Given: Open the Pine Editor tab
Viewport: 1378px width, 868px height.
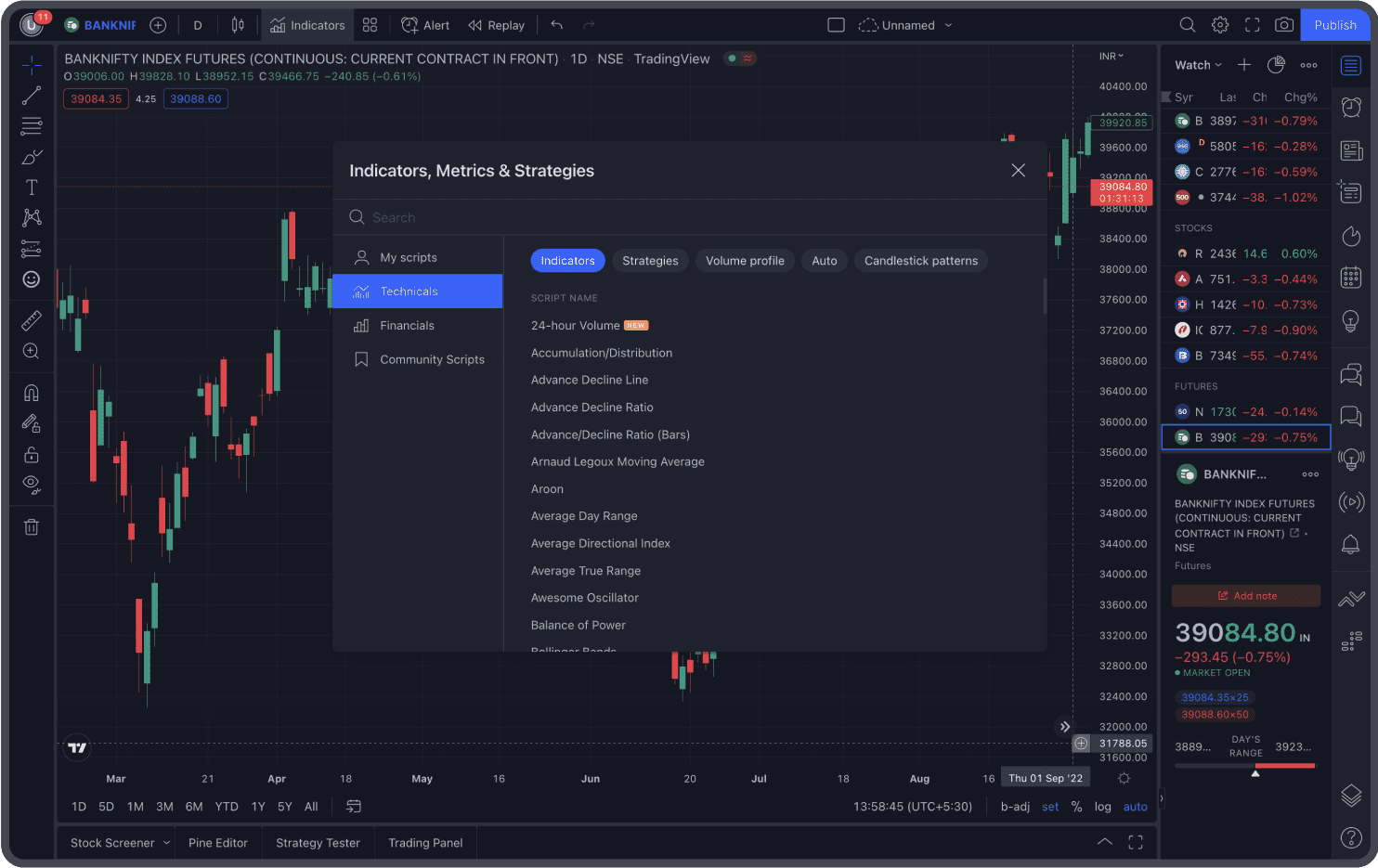Looking at the screenshot, I should point(218,843).
